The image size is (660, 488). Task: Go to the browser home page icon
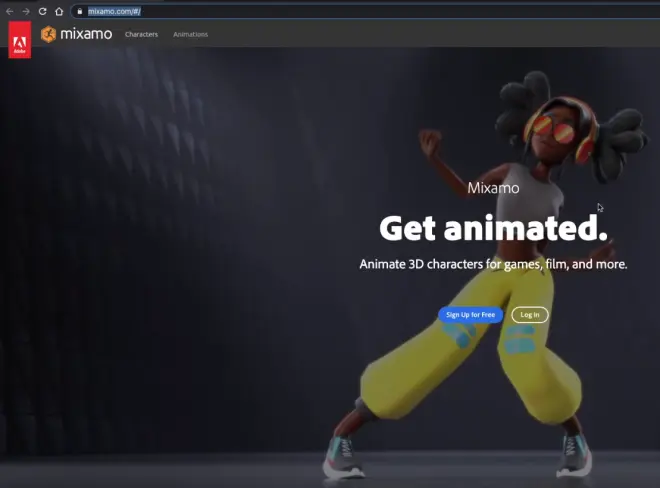tap(59, 11)
